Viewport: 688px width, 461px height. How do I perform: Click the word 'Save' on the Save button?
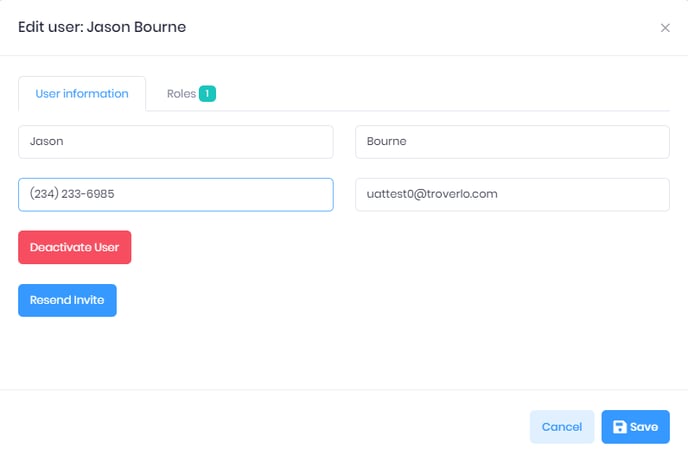[644, 427]
